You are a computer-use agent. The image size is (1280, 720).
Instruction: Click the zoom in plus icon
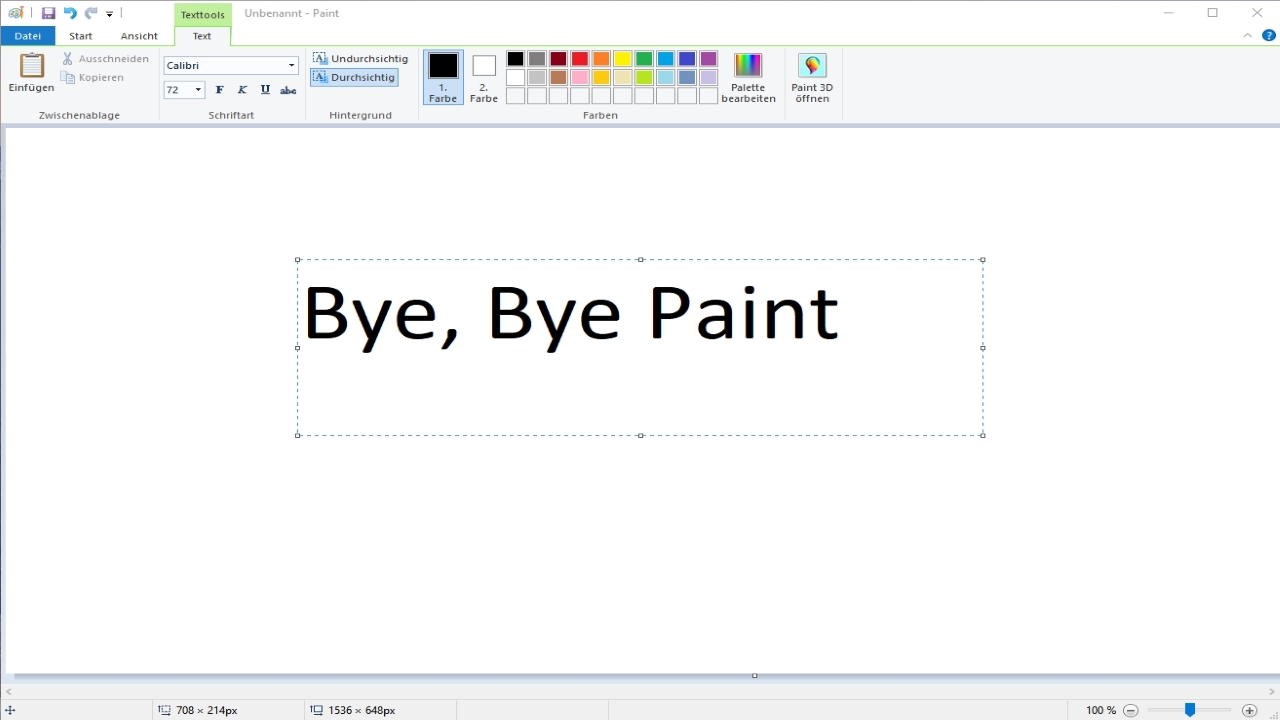coord(1249,710)
